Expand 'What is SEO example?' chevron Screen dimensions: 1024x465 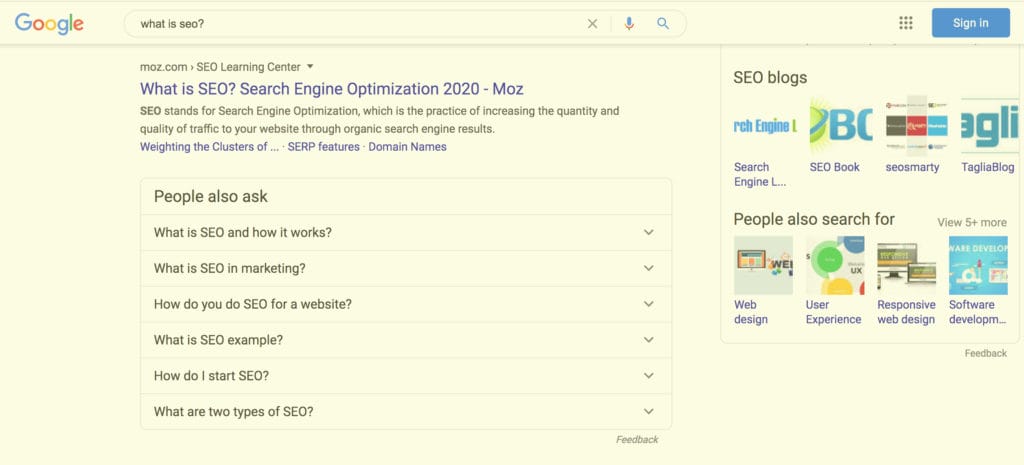pyautogui.click(x=648, y=340)
